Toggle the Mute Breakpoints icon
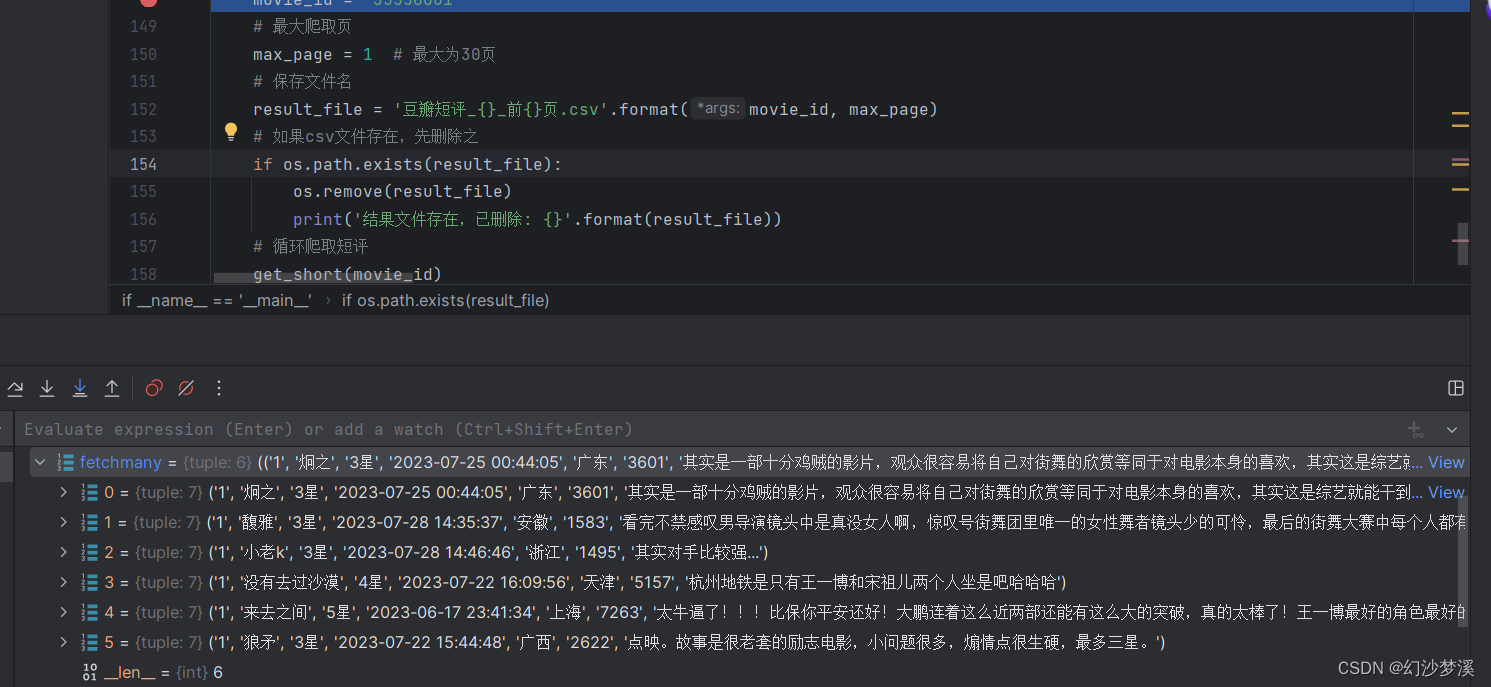Screen dimensions: 1491x687 click(x=186, y=388)
